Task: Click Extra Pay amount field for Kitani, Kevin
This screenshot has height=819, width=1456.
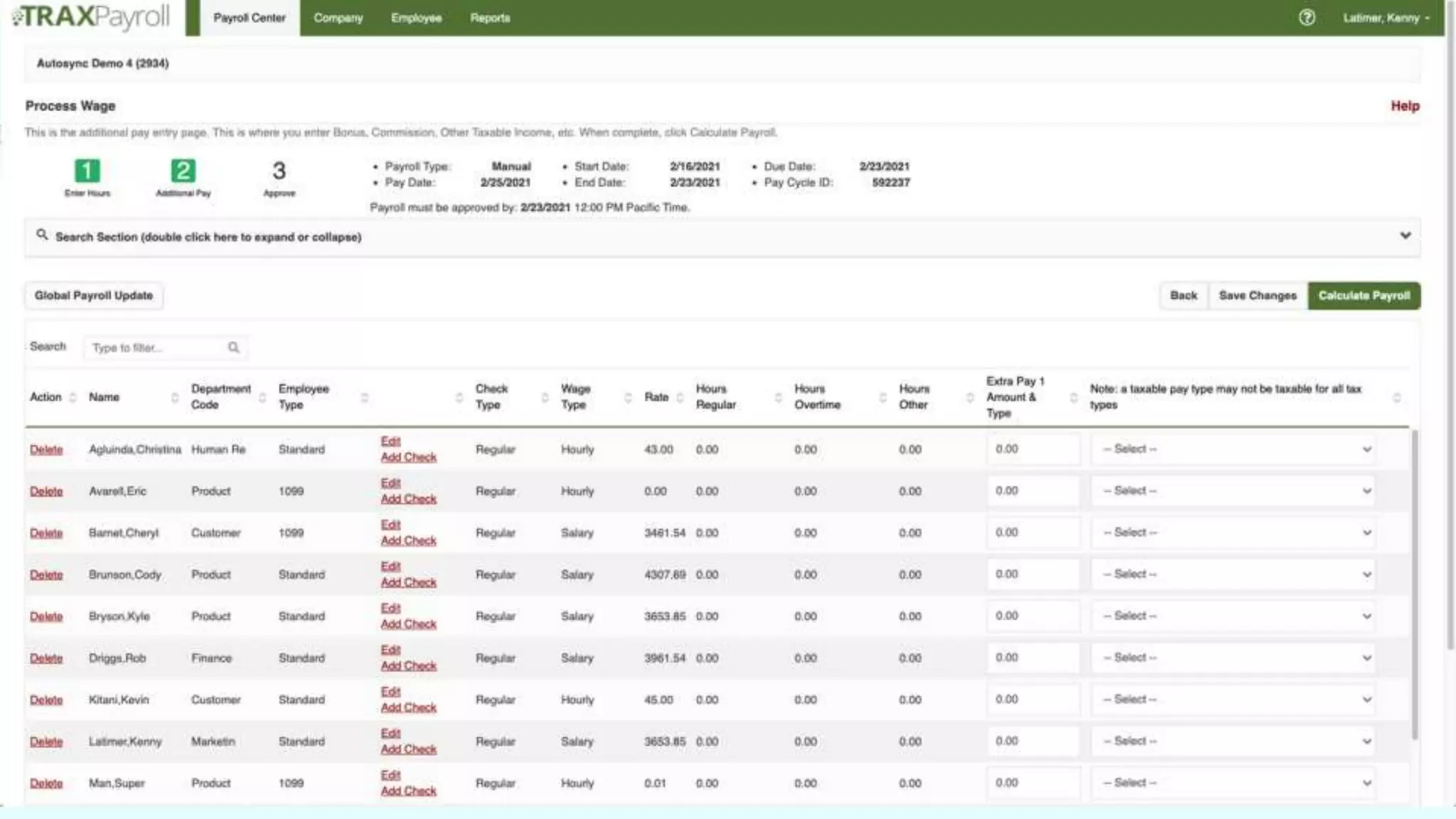Action: coord(1032,700)
